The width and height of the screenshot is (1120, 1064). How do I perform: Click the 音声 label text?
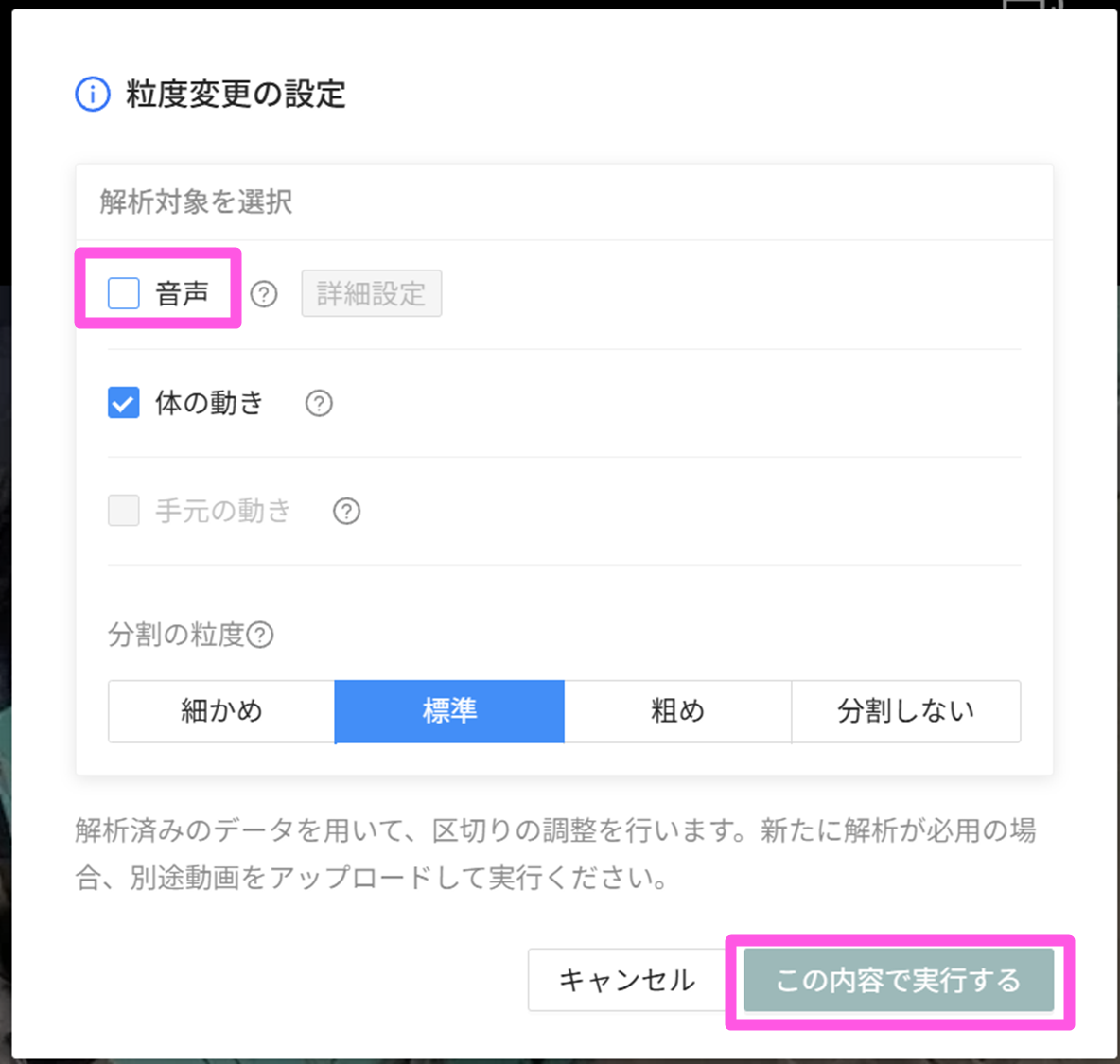182,293
